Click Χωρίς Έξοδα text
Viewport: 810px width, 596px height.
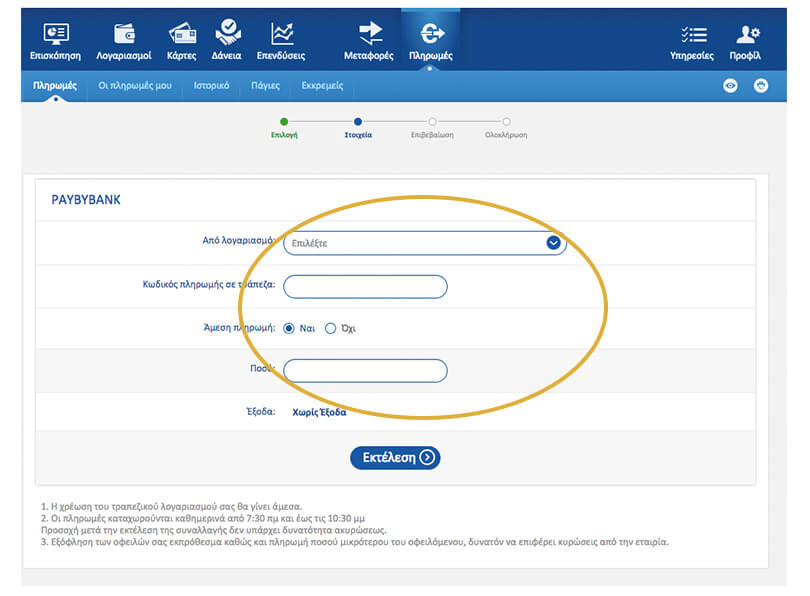click(319, 412)
